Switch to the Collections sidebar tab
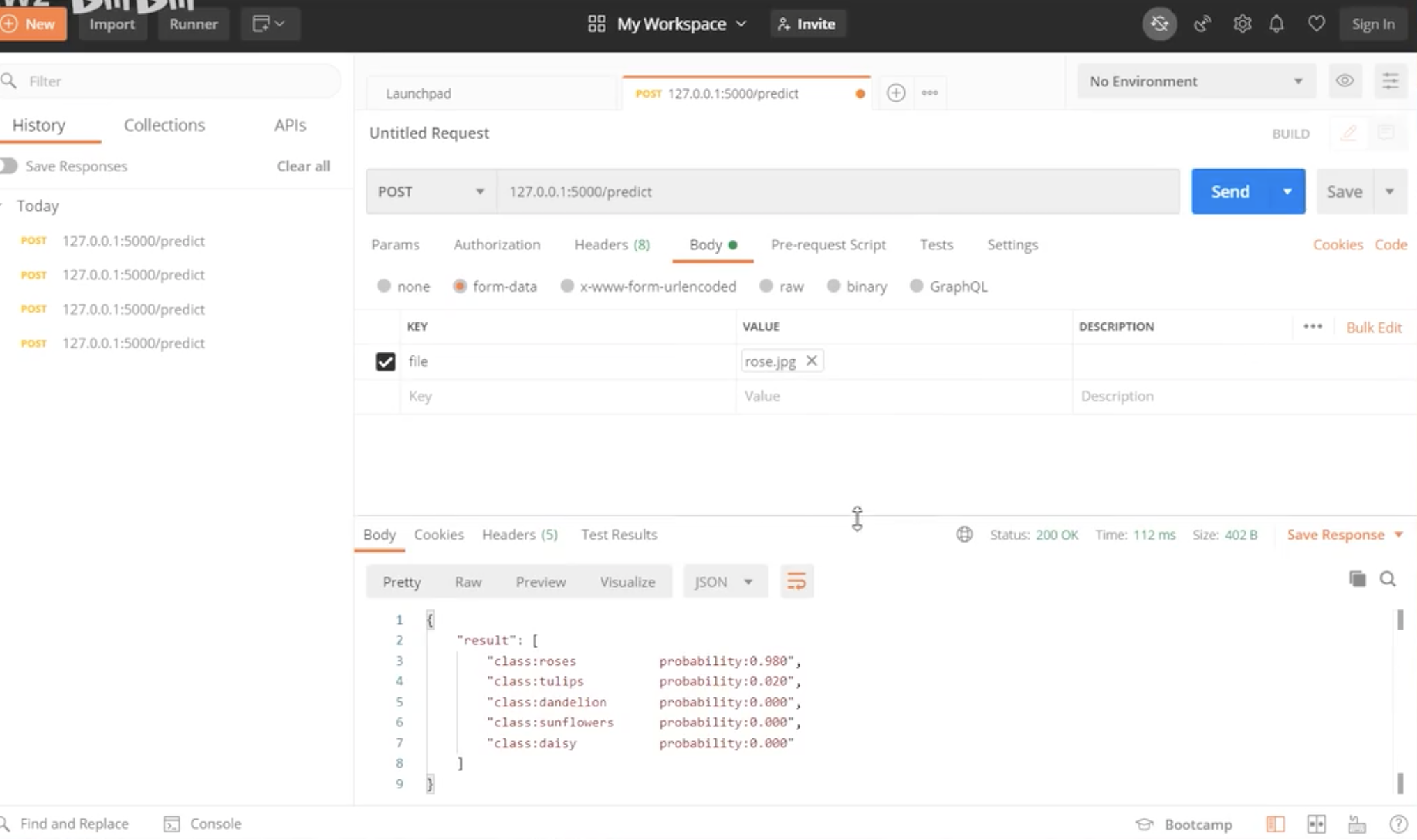 pos(164,125)
